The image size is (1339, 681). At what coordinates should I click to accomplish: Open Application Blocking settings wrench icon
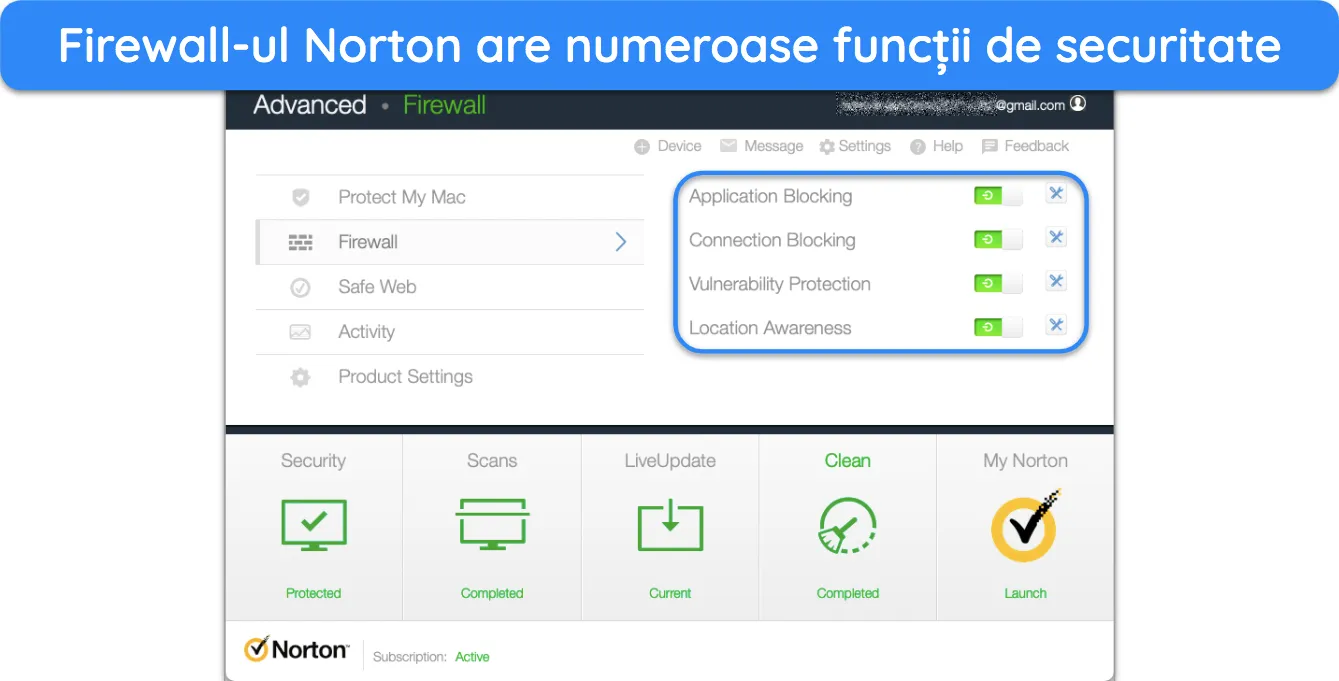point(1055,194)
